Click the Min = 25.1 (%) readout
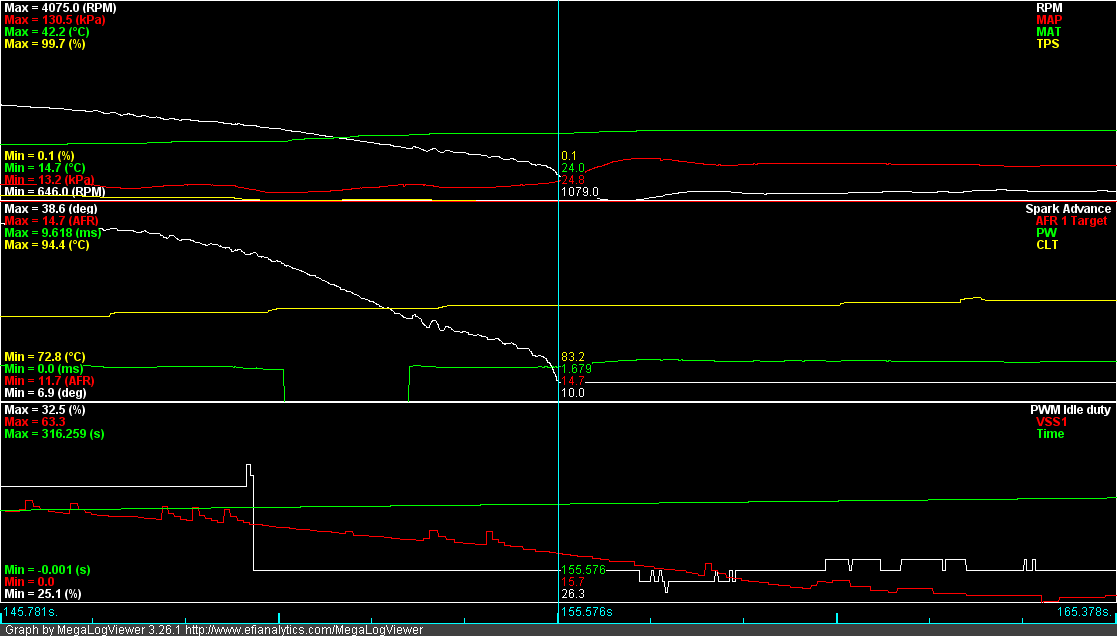Image resolution: width=1117 pixels, height=636 pixels. 43,594
